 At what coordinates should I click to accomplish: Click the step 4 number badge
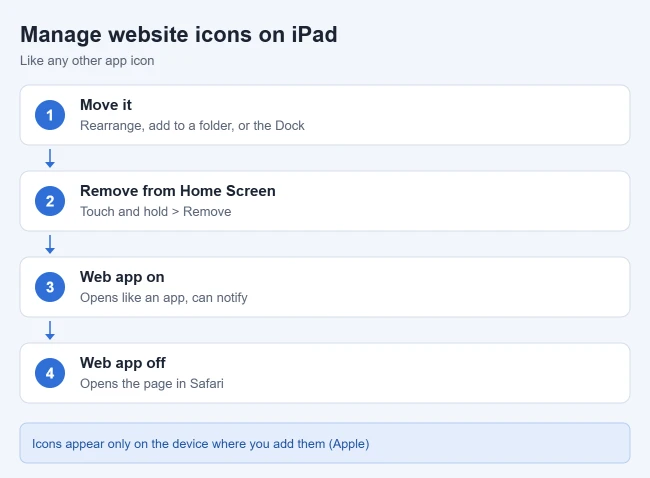pos(50,373)
